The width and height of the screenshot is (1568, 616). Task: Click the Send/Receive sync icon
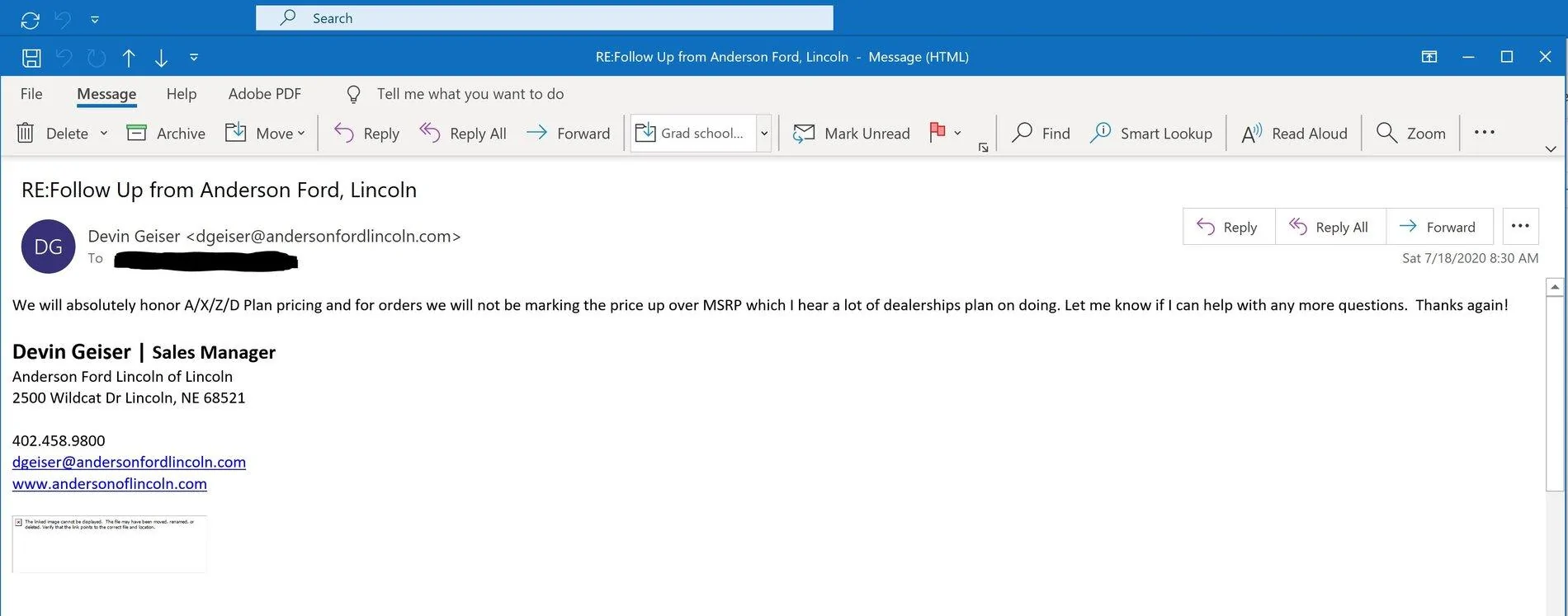click(31, 21)
